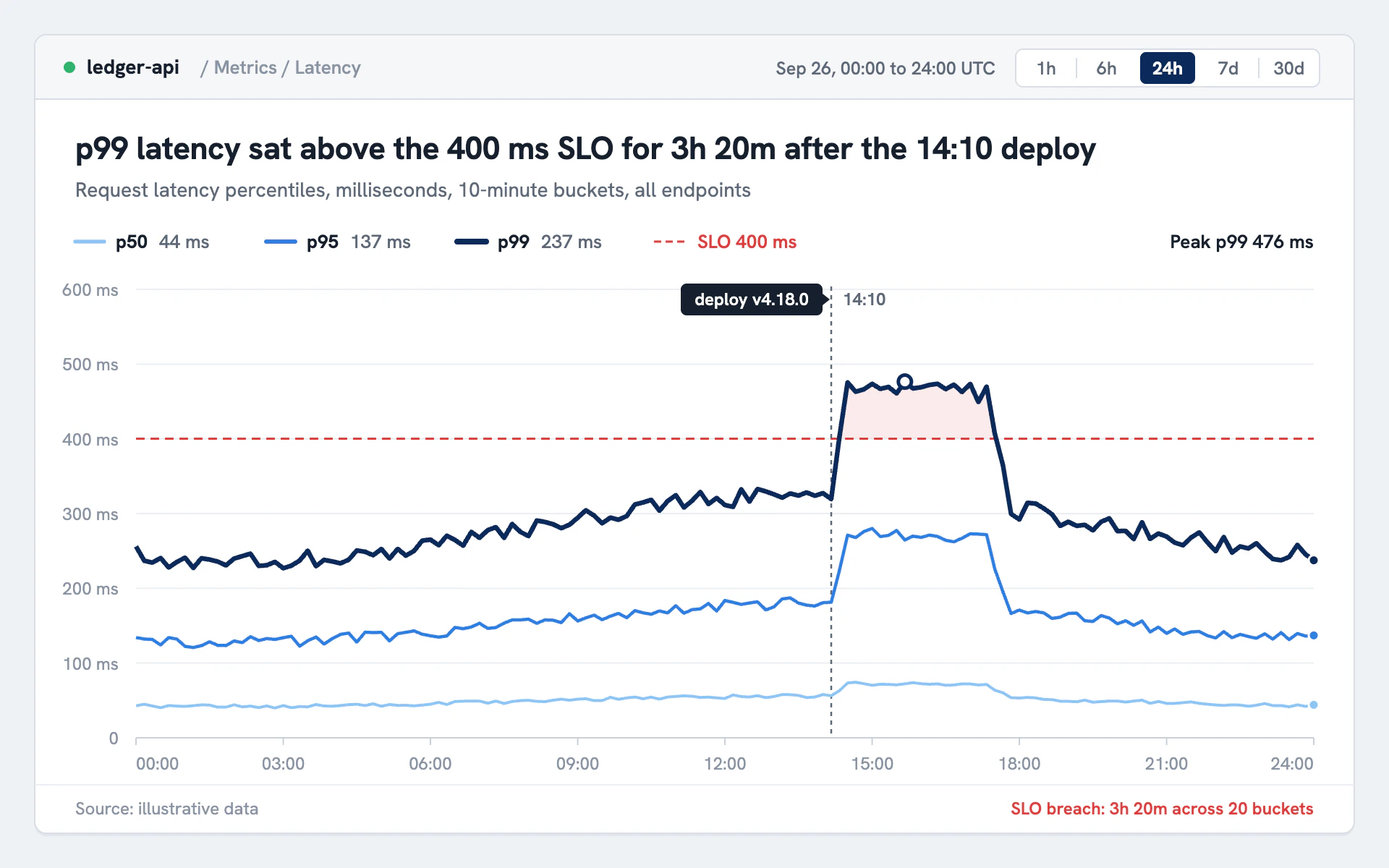Click the 500 ms y-axis label

90,365
